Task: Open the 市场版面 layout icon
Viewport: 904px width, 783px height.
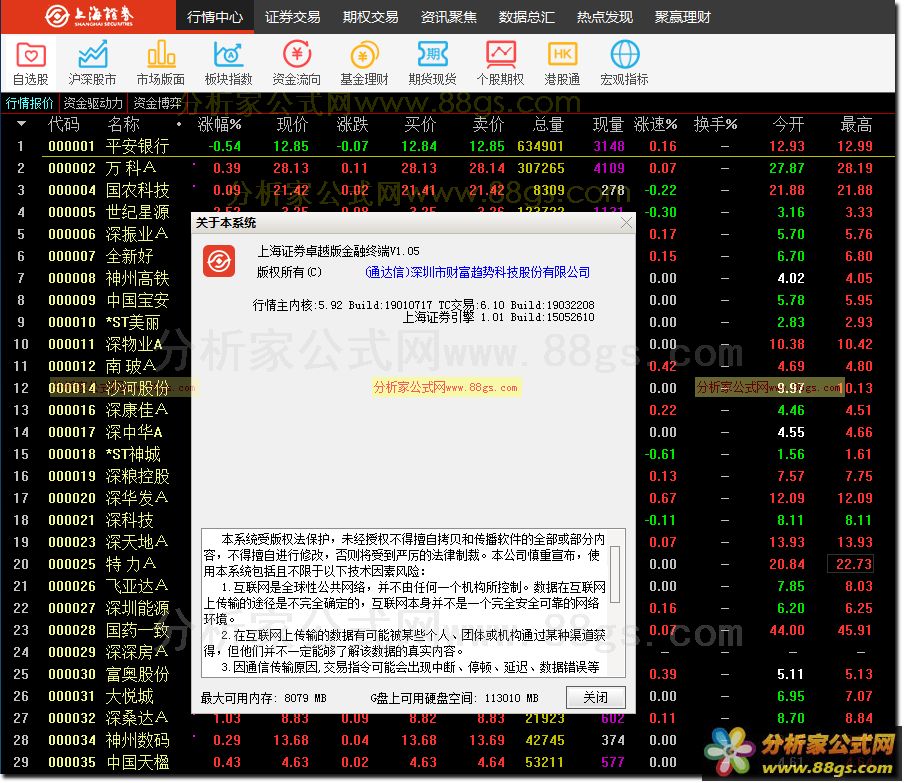Action: click(x=161, y=63)
